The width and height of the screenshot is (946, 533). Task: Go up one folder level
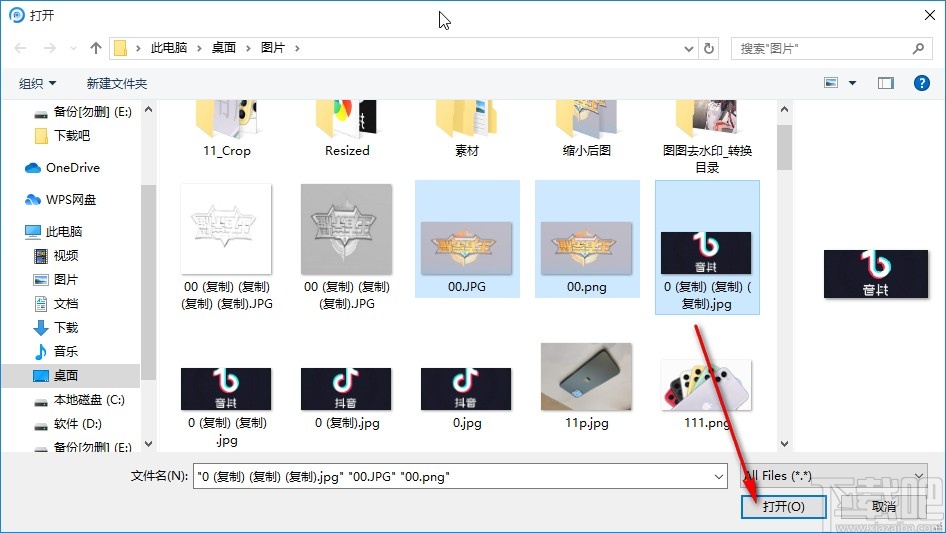point(95,48)
